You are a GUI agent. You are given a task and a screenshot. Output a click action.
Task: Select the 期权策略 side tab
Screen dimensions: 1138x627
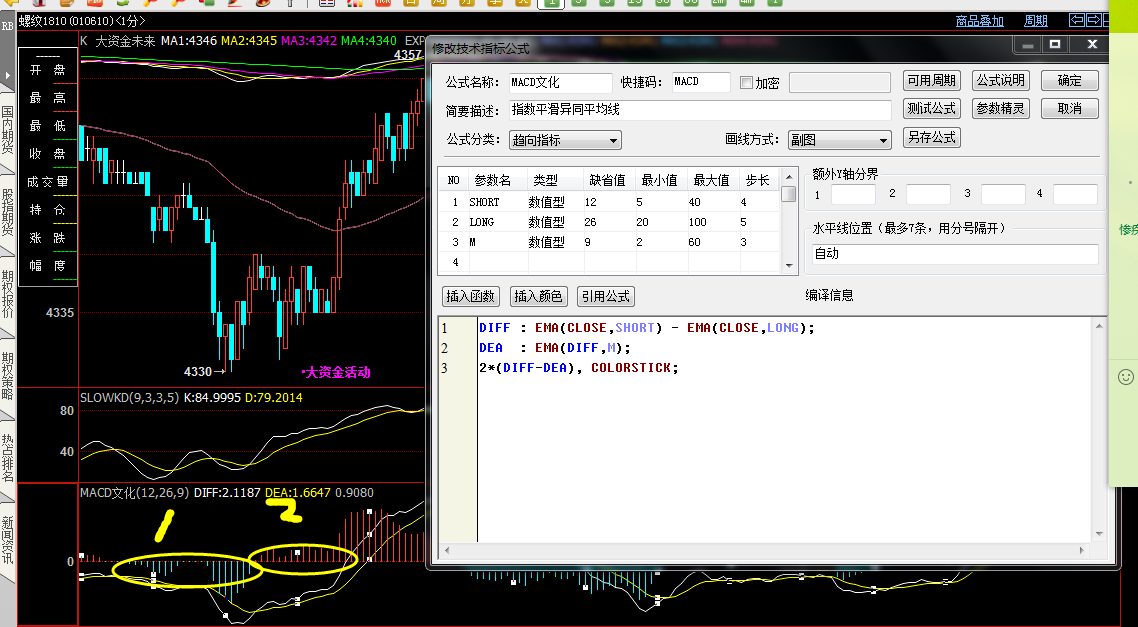coord(8,376)
